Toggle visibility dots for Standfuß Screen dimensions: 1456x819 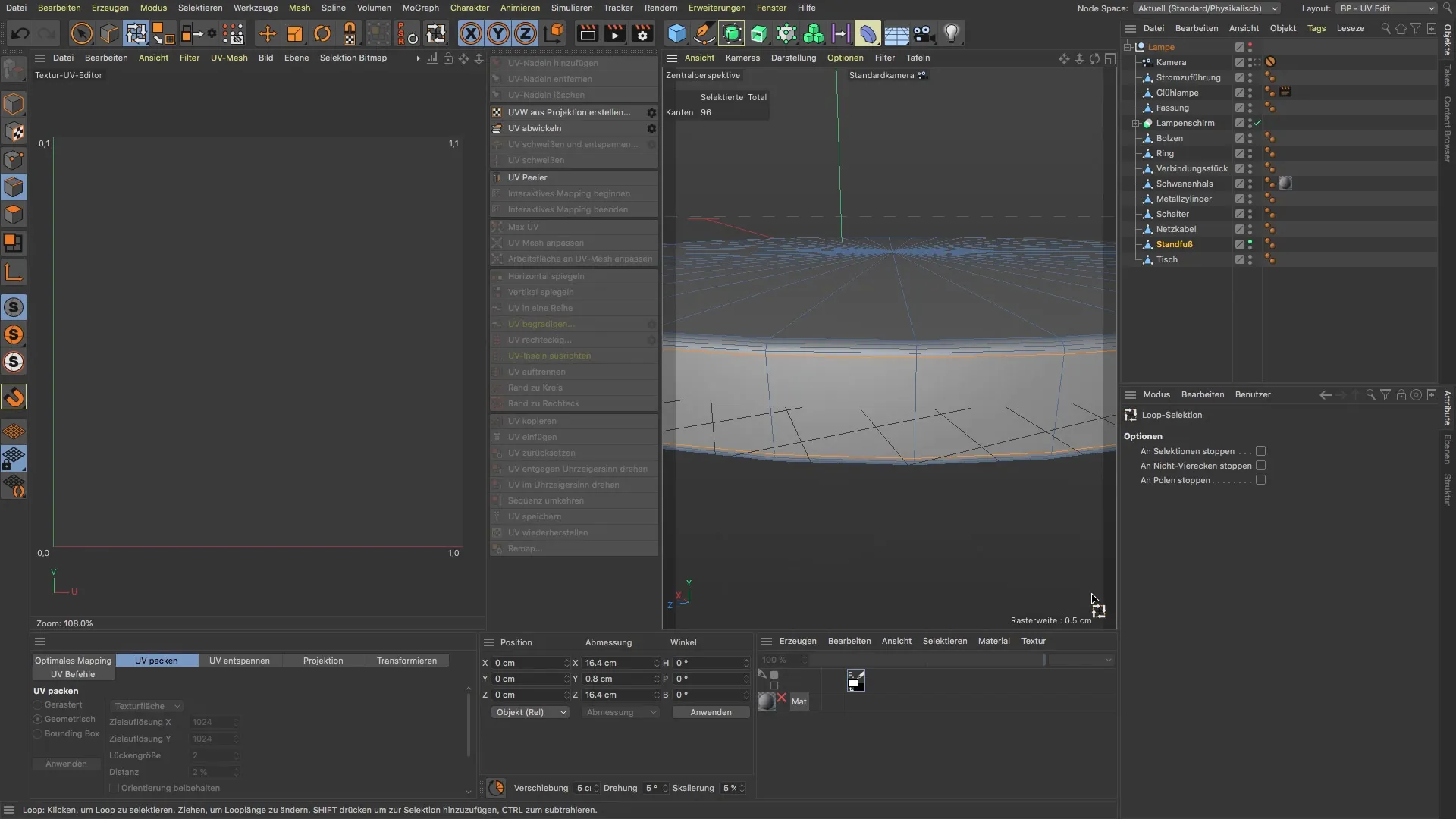[x=1250, y=244]
